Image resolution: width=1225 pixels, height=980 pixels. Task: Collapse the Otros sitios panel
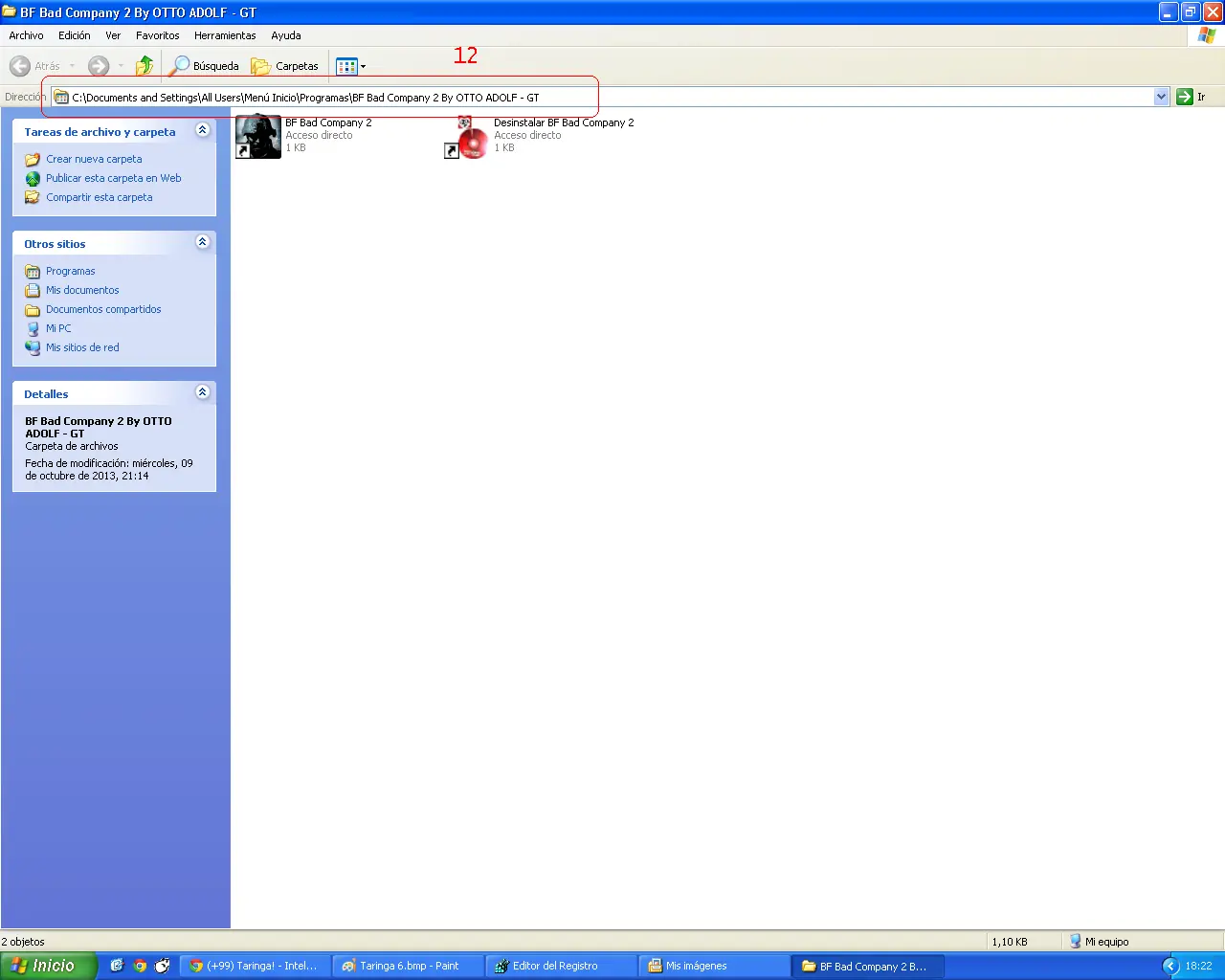[x=202, y=242]
